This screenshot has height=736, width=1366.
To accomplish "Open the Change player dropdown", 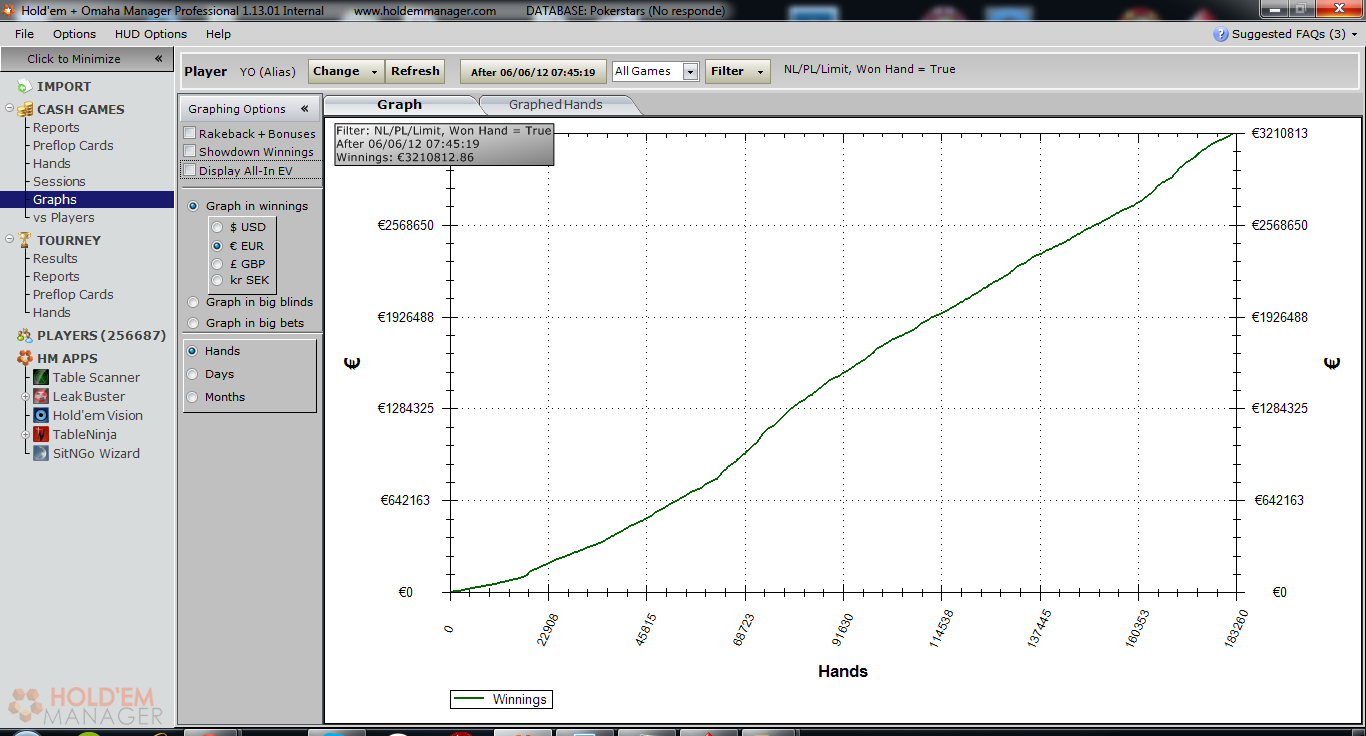I will coord(346,71).
